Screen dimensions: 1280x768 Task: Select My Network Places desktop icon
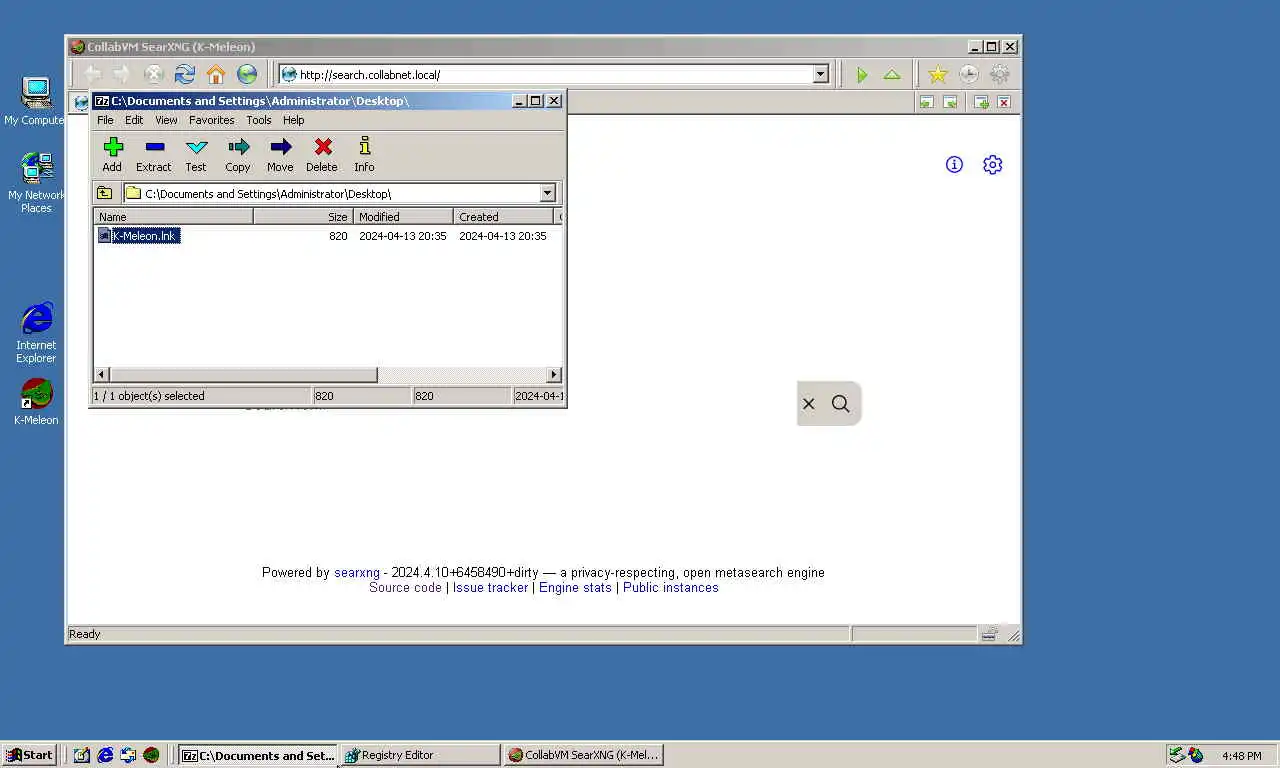36,182
